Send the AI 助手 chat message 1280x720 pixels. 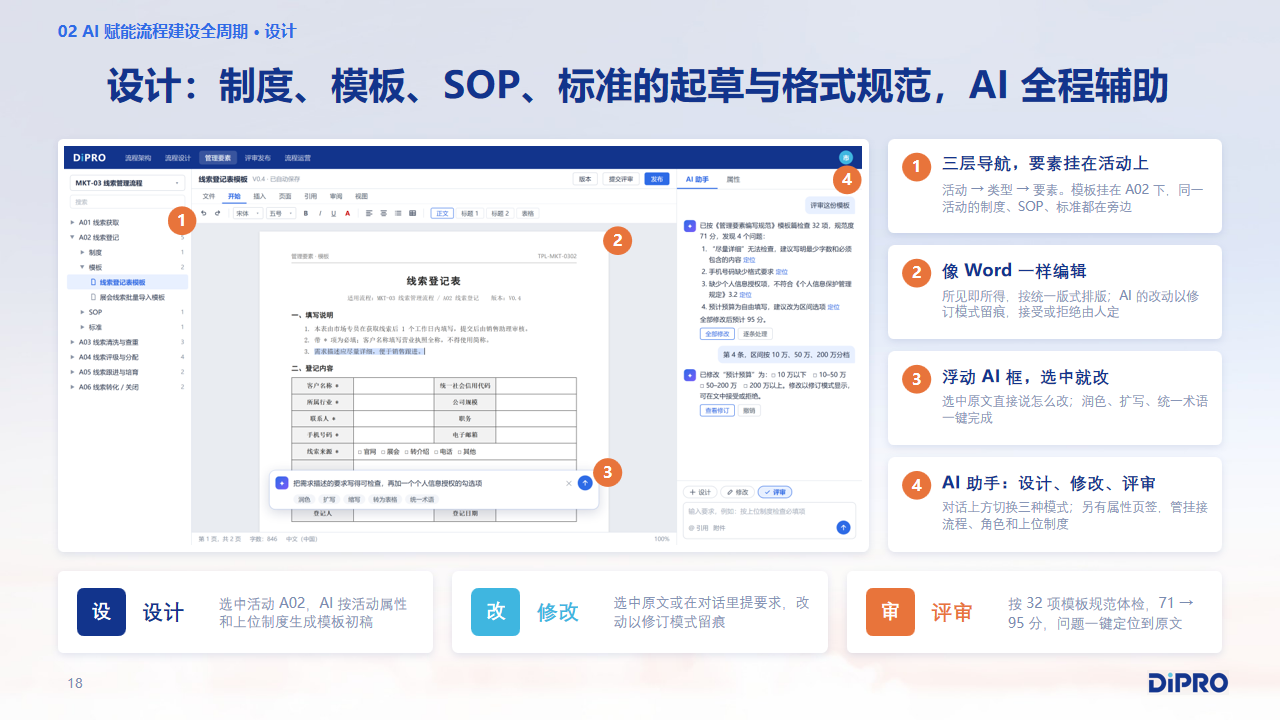point(843,526)
